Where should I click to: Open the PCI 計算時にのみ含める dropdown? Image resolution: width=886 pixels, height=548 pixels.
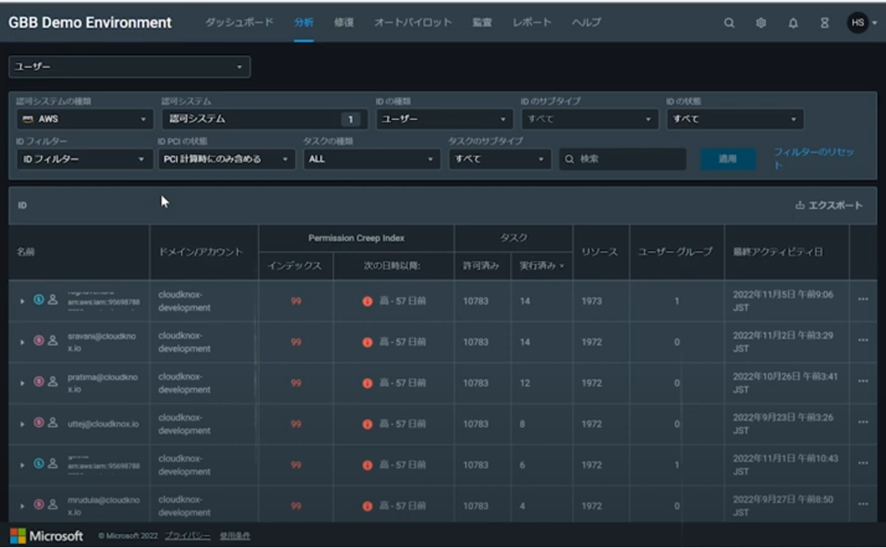pyautogui.click(x=226, y=159)
